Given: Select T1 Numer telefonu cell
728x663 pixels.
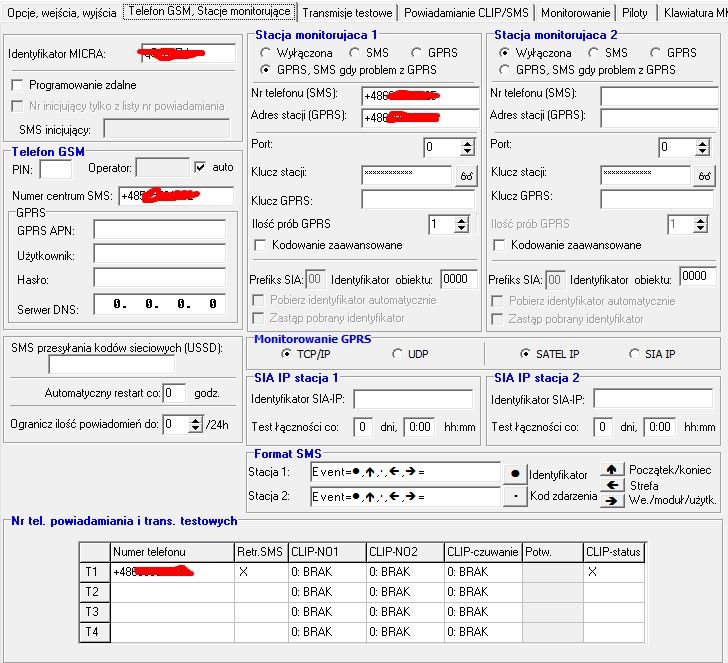Looking at the screenshot, I should point(172,572).
